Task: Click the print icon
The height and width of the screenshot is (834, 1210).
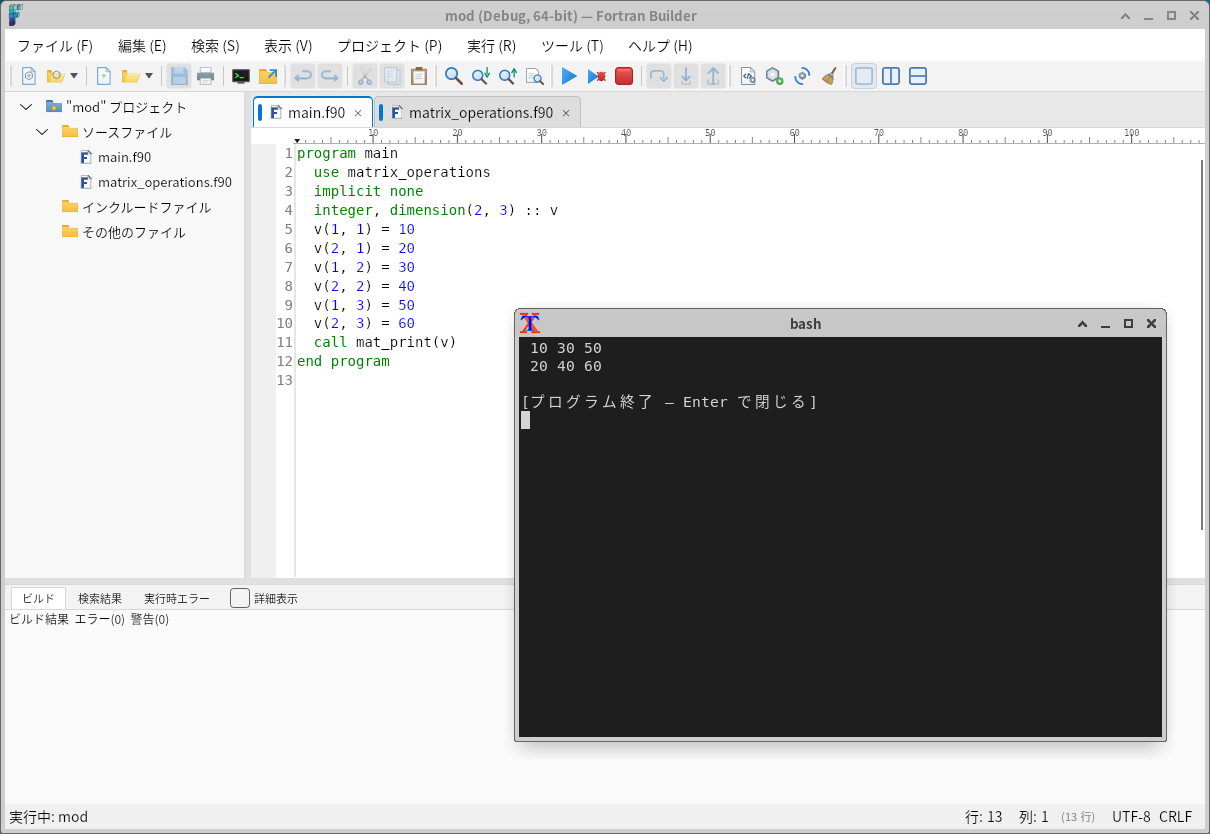Action: [206, 76]
